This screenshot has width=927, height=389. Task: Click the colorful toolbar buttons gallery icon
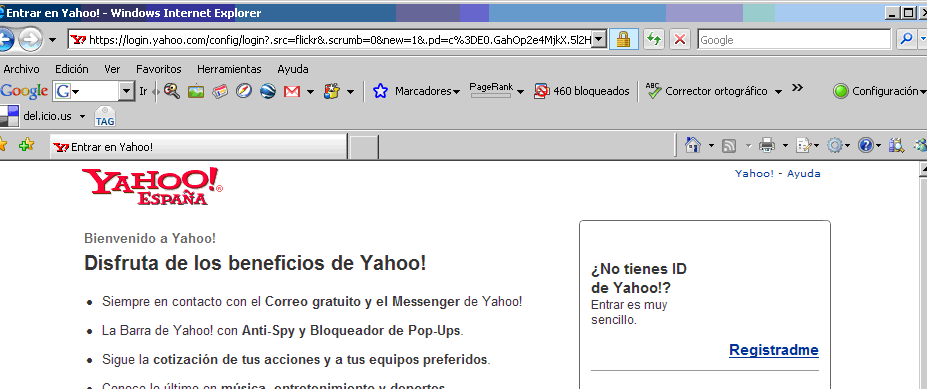[x=332, y=91]
